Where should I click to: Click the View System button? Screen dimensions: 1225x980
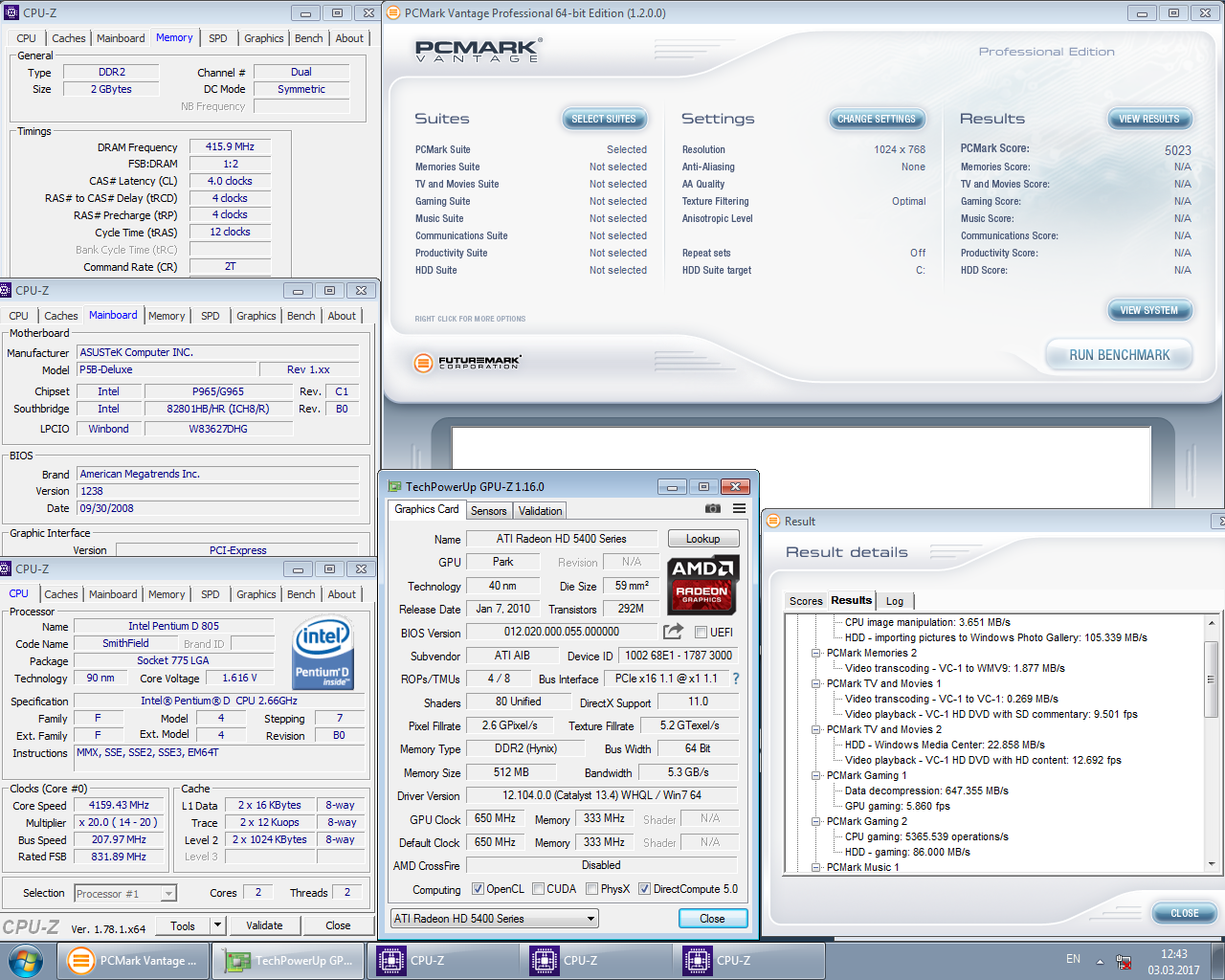tap(1149, 310)
